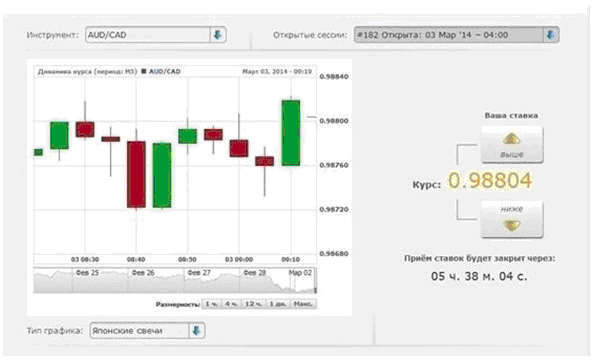
Task: Open the Тип графика dropdown arrow
Action: (197, 331)
